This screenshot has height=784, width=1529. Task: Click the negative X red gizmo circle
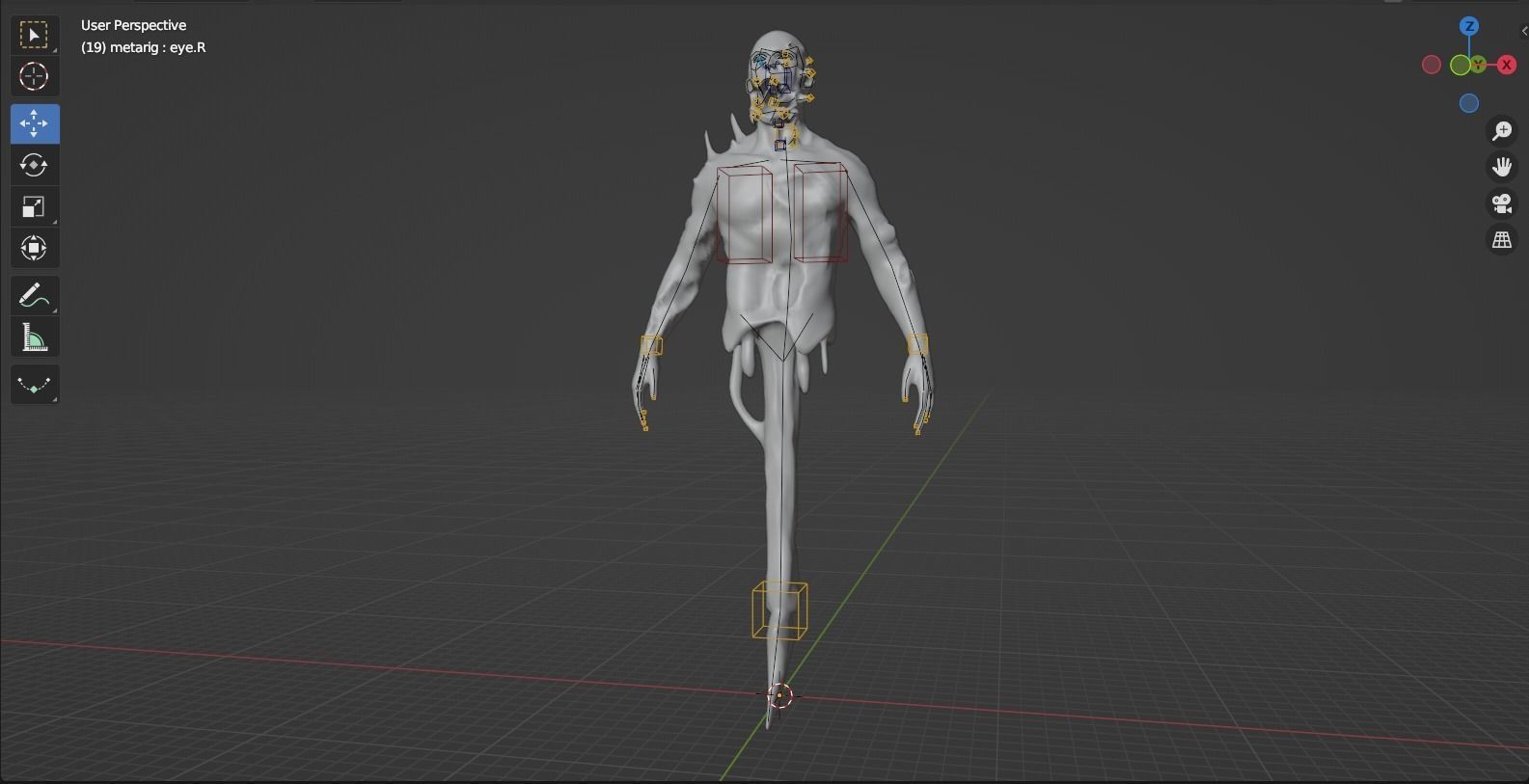pyautogui.click(x=1432, y=65)
